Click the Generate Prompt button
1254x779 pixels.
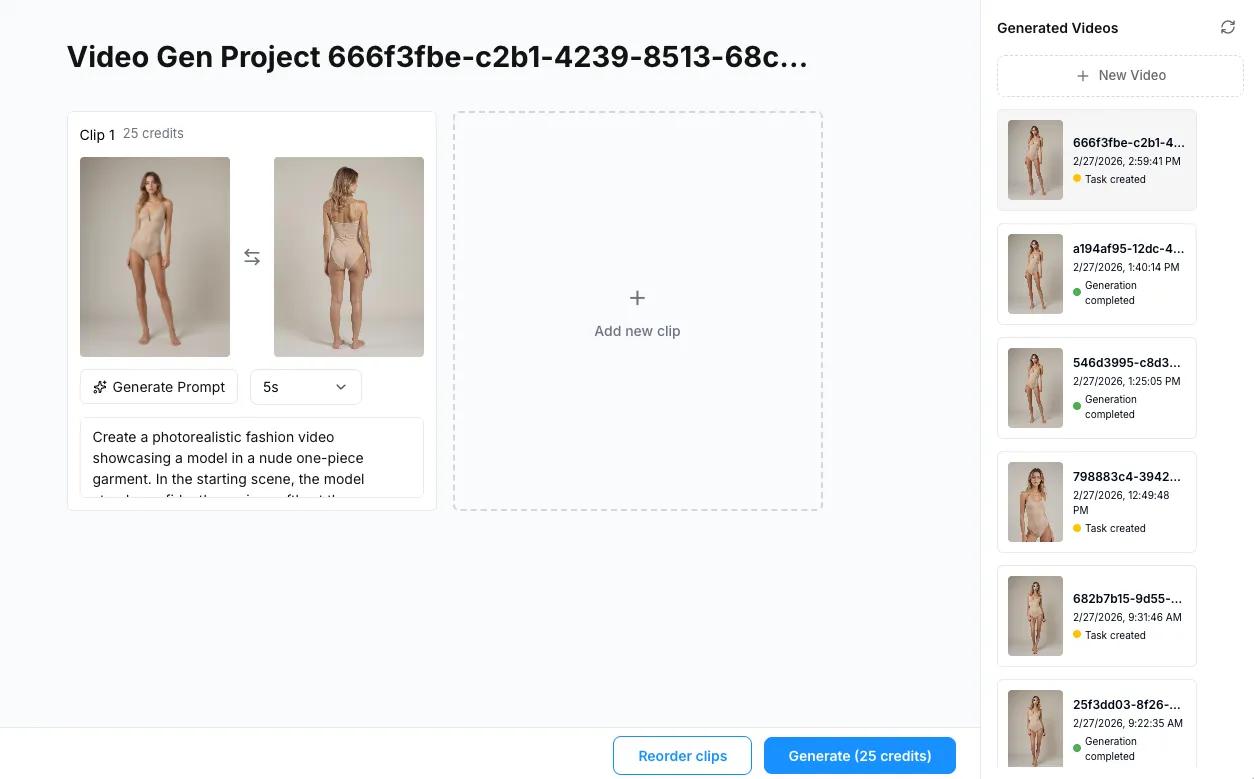[159, 387]
